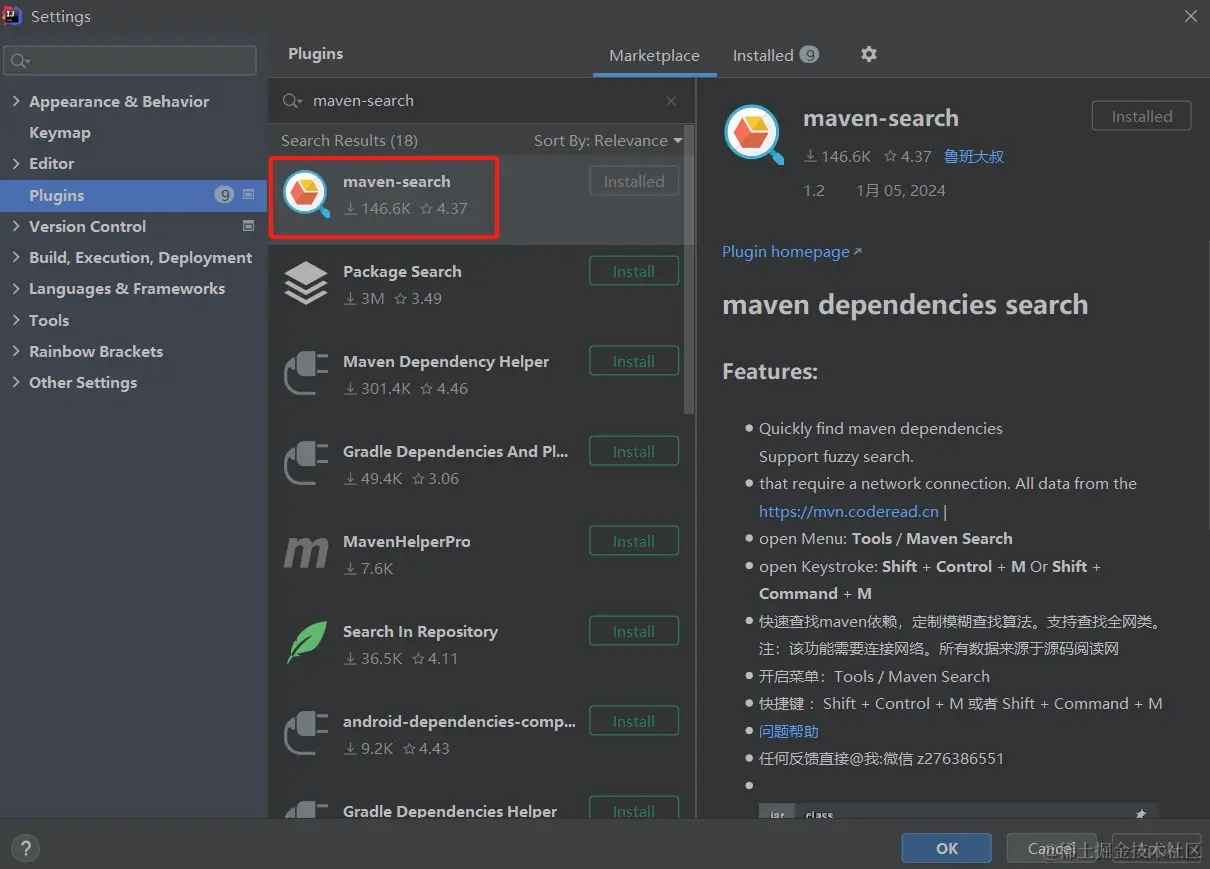The width and height of the screenshot is (1210, 869).
Task: Click the OK button
Action: (946, 848)
